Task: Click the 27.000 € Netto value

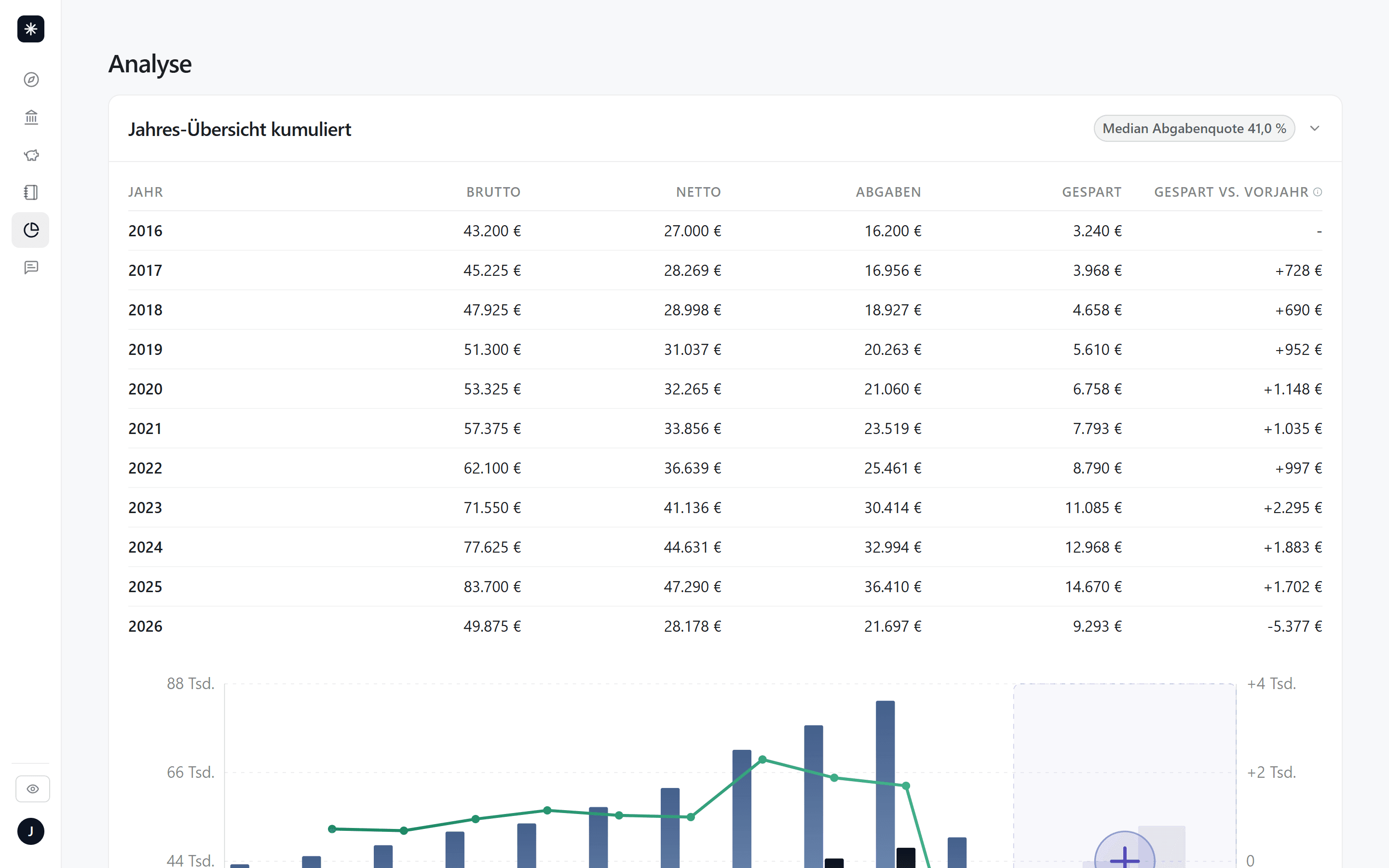Action: (693, 231)
